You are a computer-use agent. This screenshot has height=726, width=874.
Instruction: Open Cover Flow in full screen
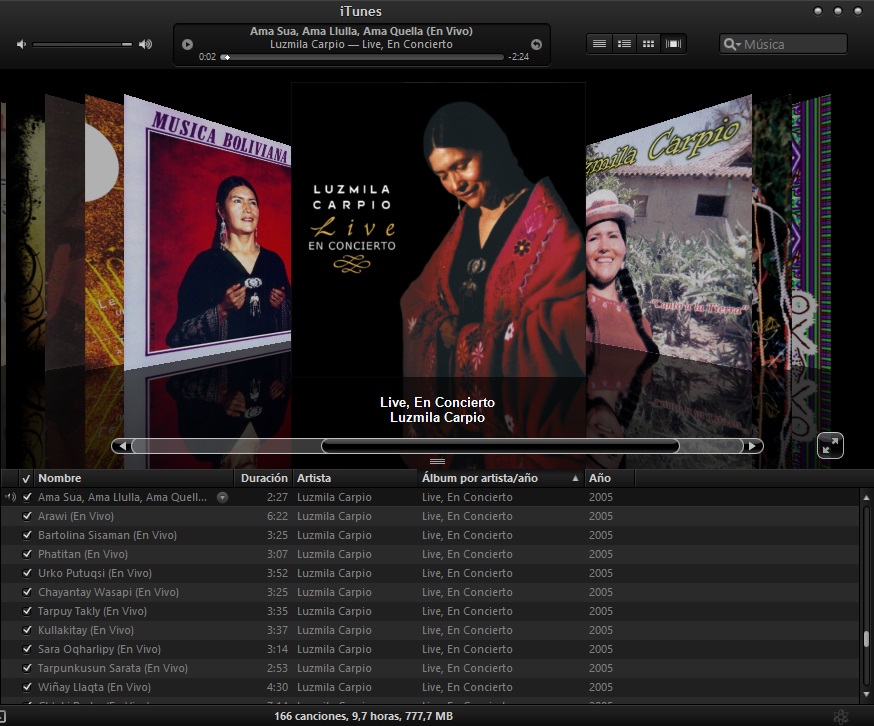830,446
